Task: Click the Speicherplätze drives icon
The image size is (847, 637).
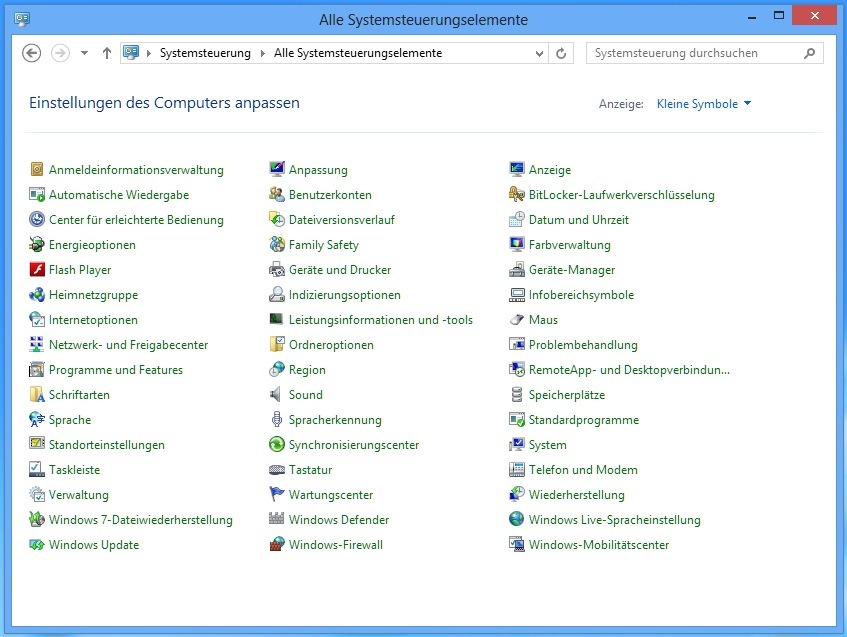Action: [516, 394]
